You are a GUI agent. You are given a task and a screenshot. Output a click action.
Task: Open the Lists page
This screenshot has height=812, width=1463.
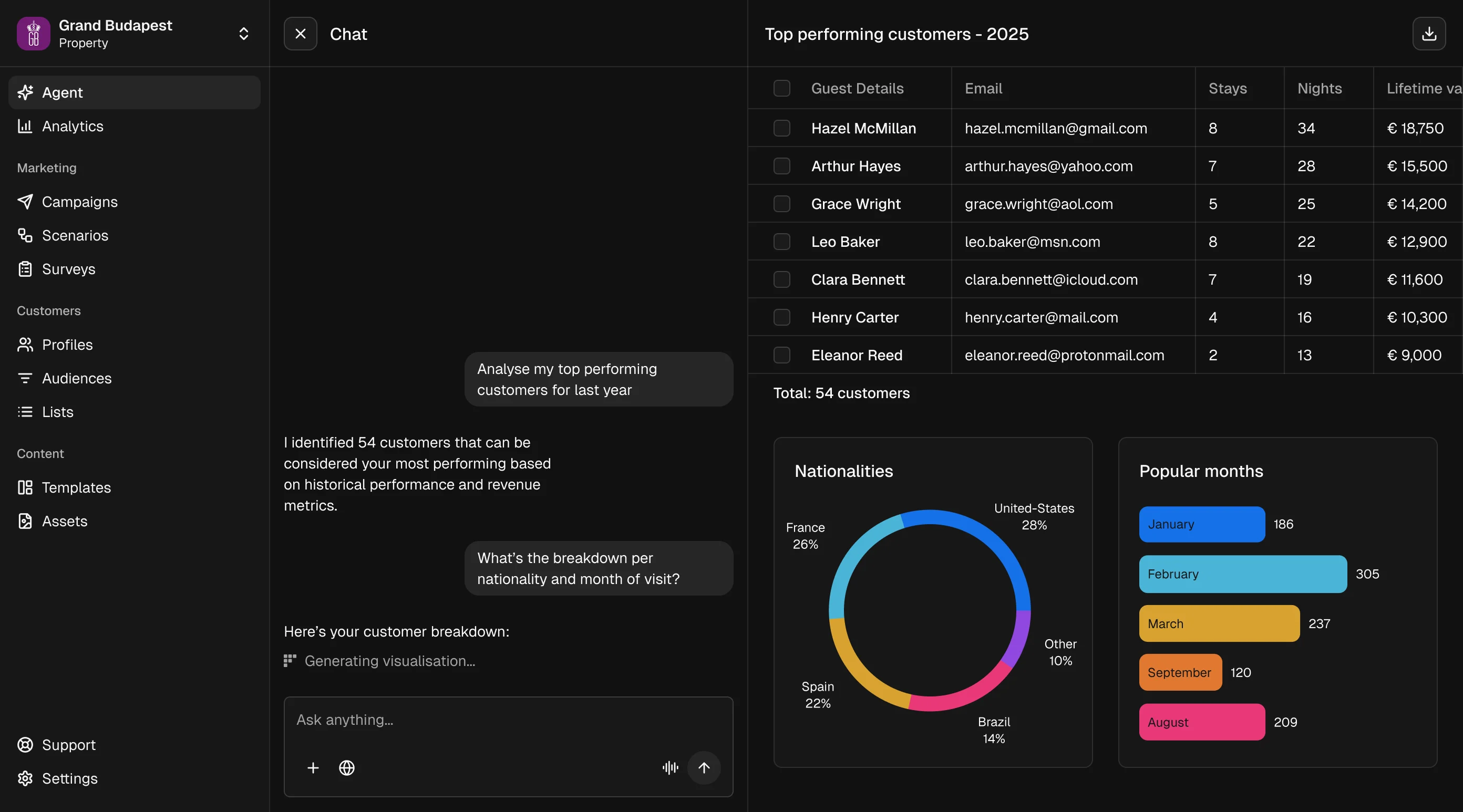pos(134,412)
